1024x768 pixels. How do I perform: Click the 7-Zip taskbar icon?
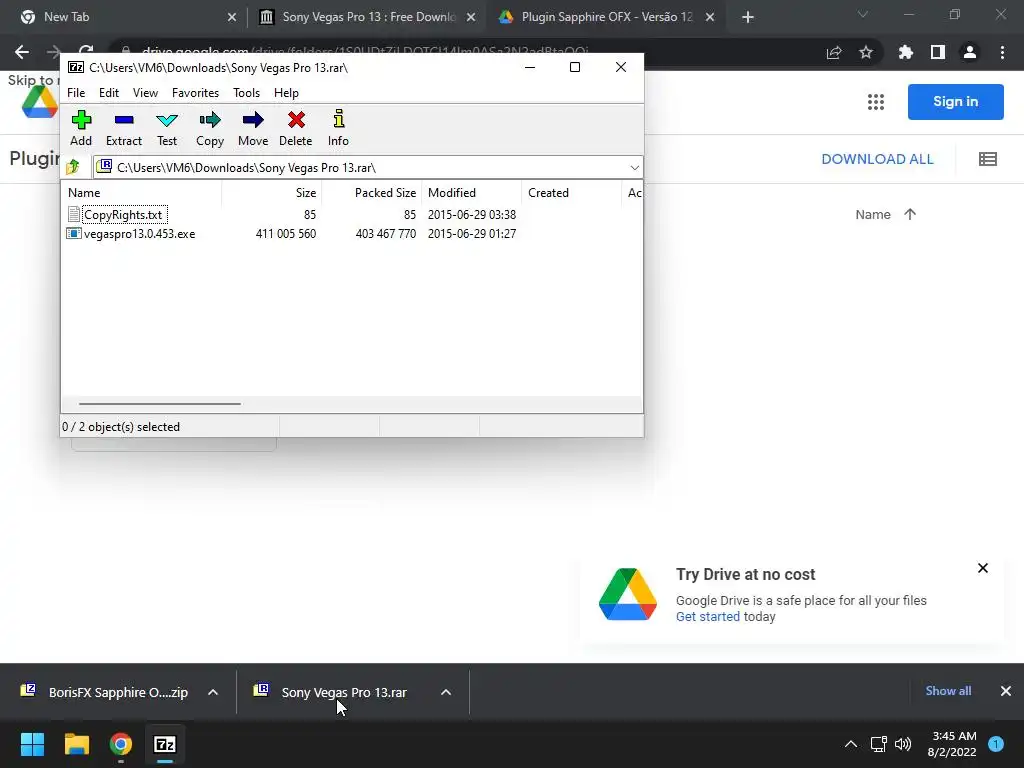(165, 744)
